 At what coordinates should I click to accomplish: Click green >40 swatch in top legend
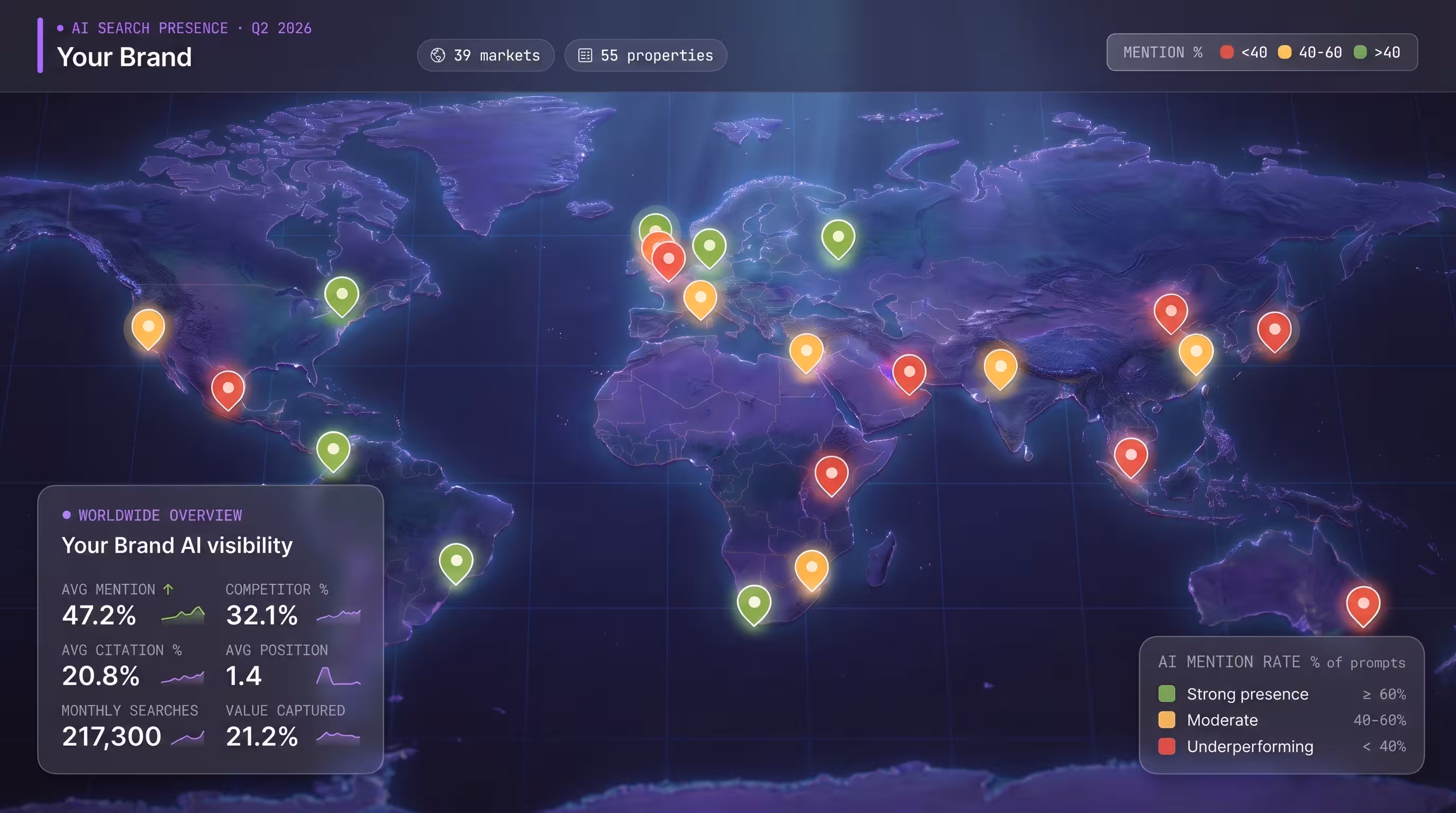pos(1360,52)
